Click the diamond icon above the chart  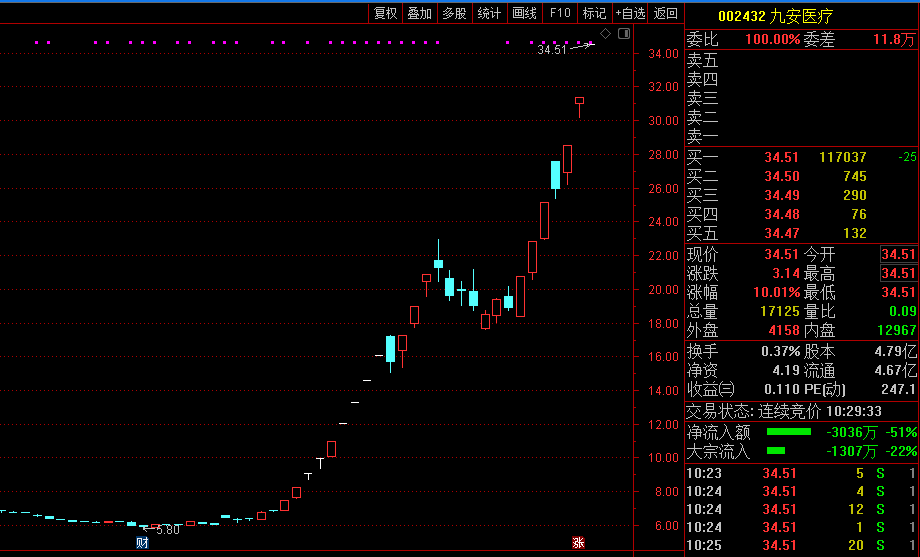click(x=606, y=33)
